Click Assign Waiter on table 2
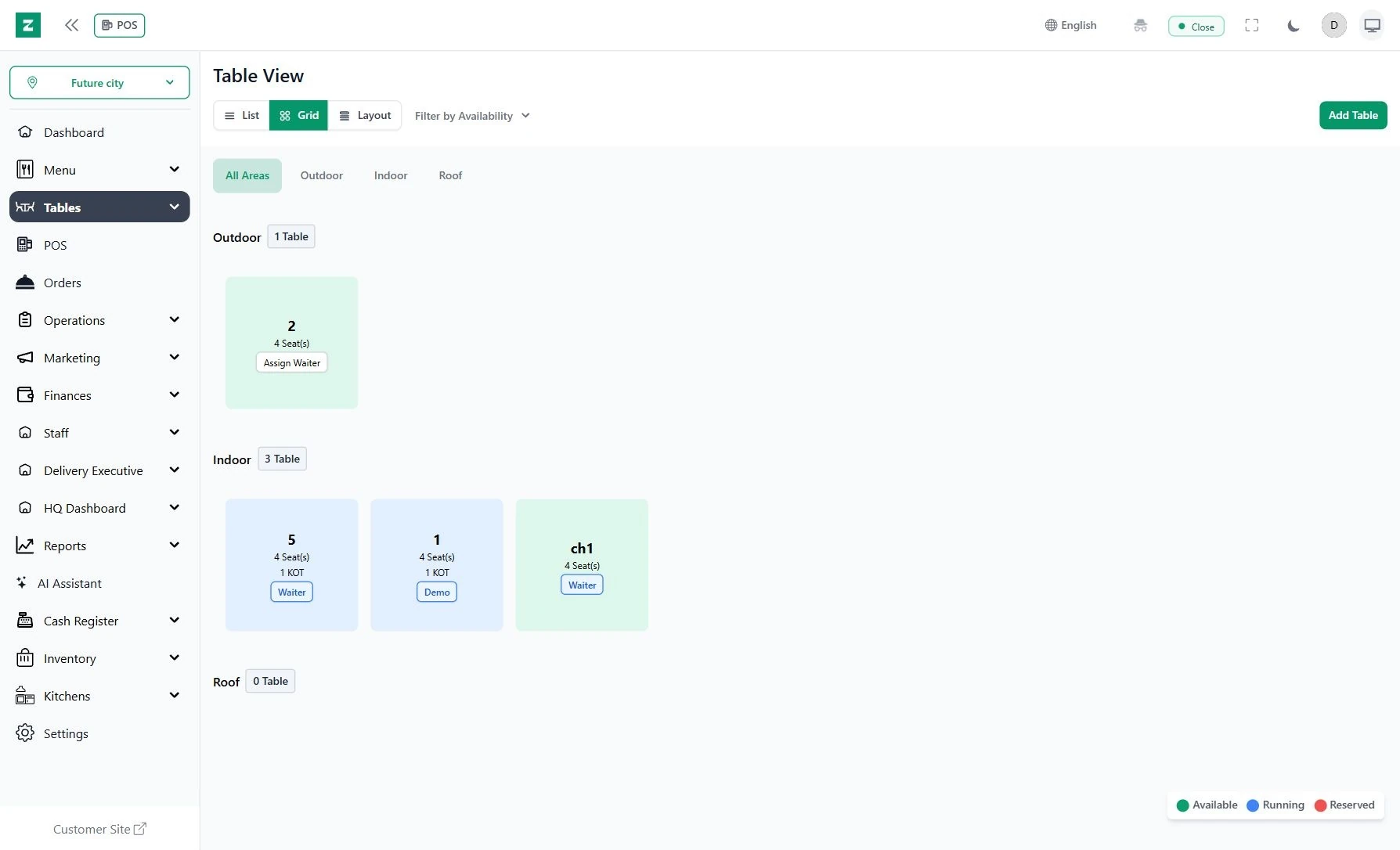The height and width of the screenshot is (850, 1400). pos(292,363)
